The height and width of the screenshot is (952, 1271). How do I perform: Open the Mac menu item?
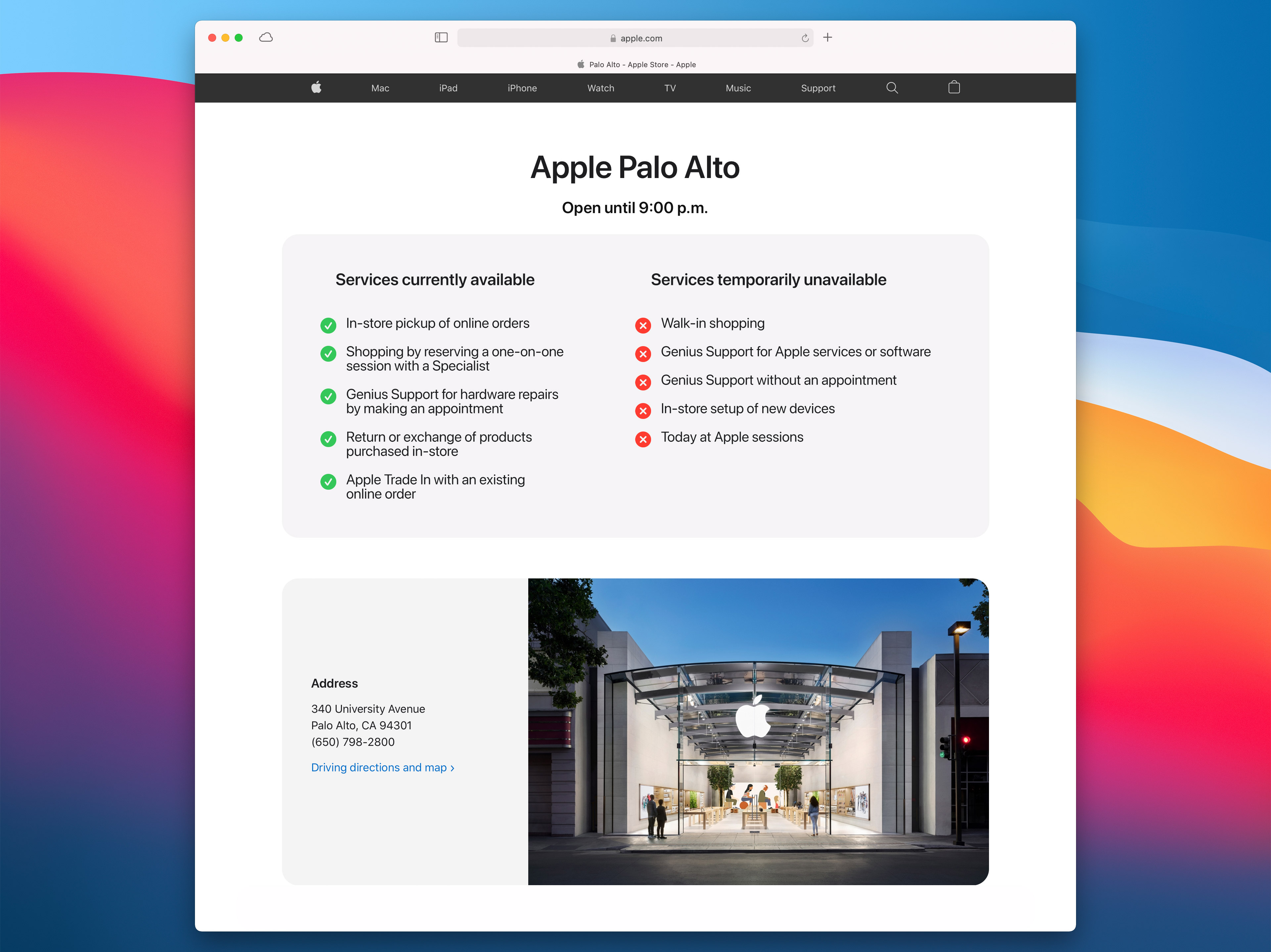[x=380, y=88]
